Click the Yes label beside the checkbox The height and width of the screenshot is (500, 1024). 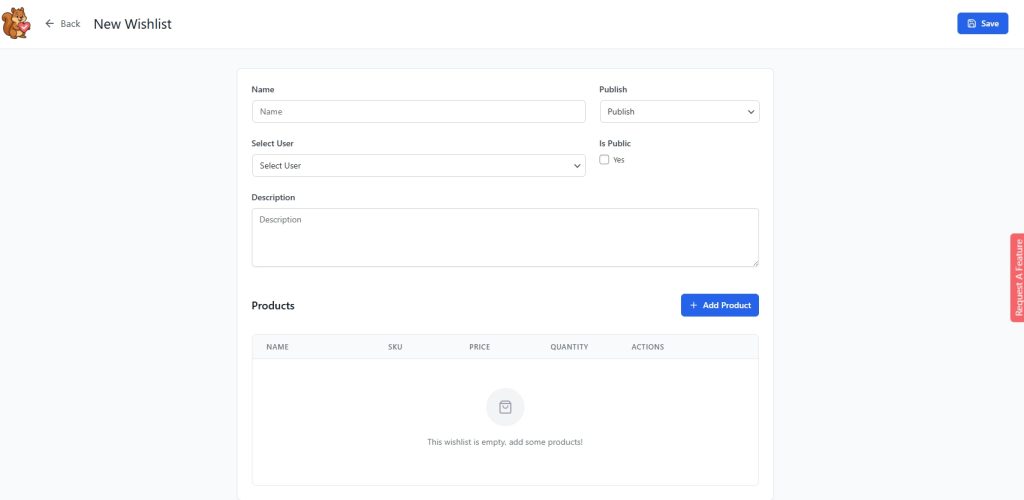click(619, 160)
